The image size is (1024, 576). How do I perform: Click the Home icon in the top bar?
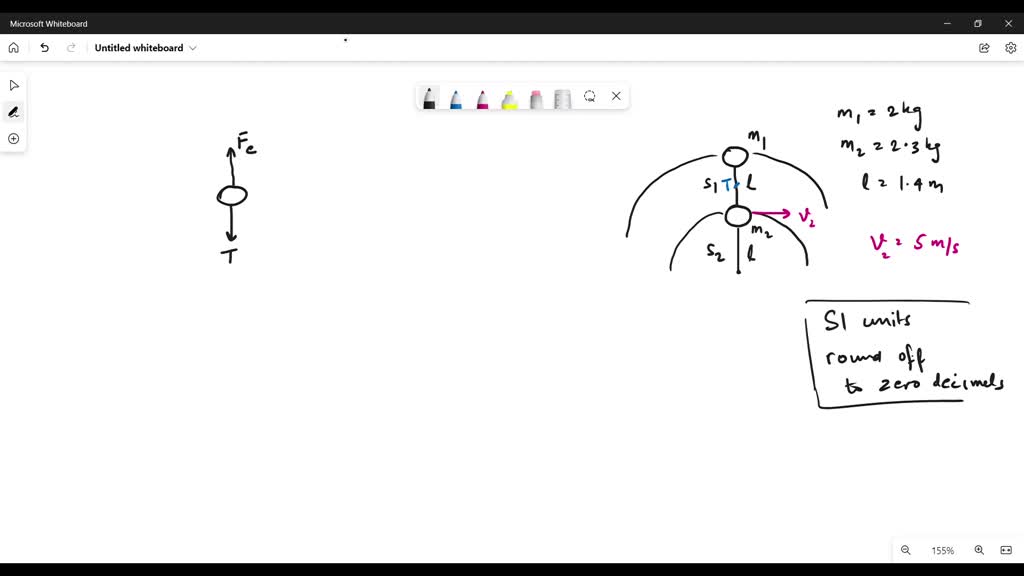[13, 47]
